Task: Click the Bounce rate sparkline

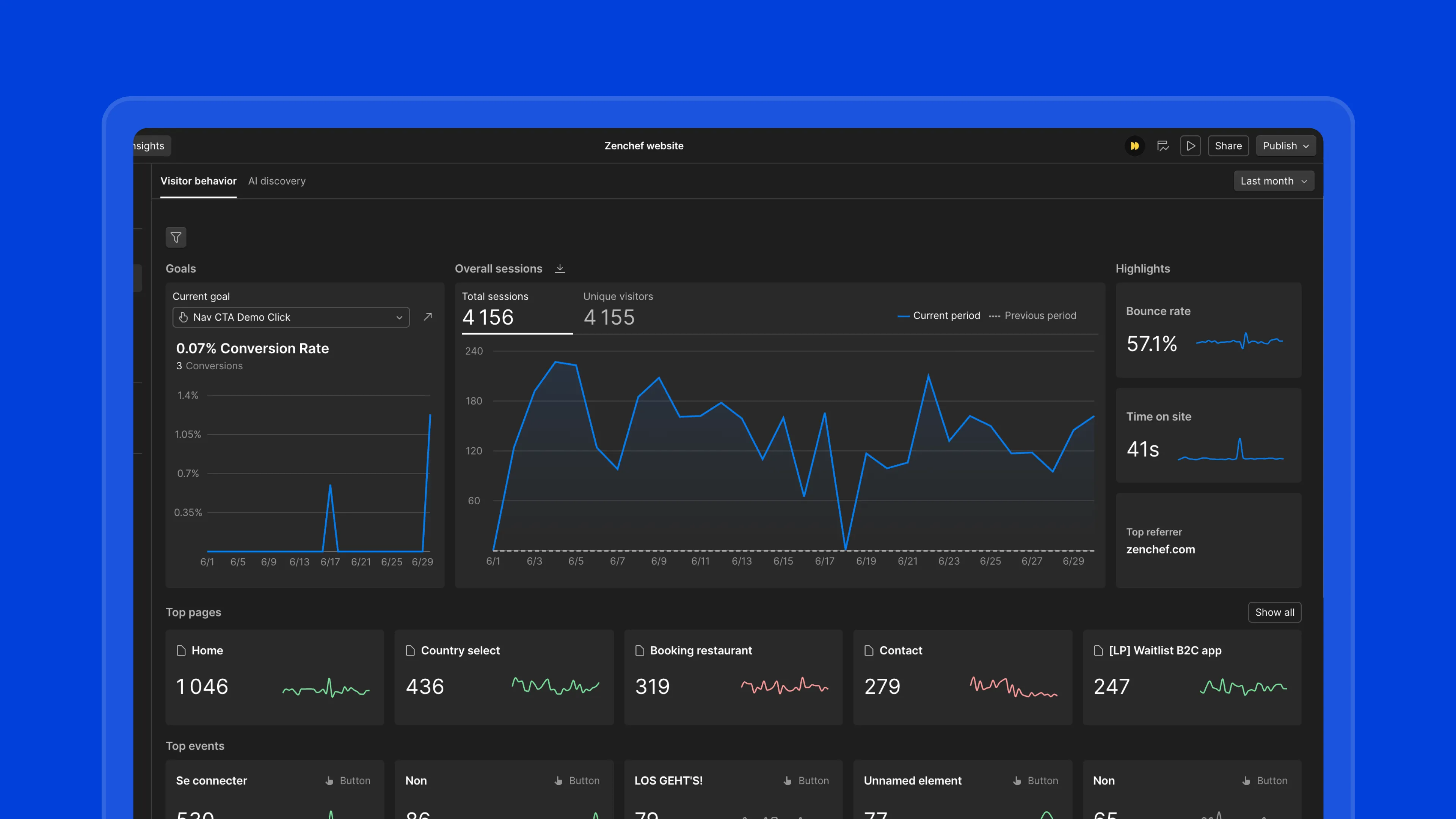Action: point(1239,341)
